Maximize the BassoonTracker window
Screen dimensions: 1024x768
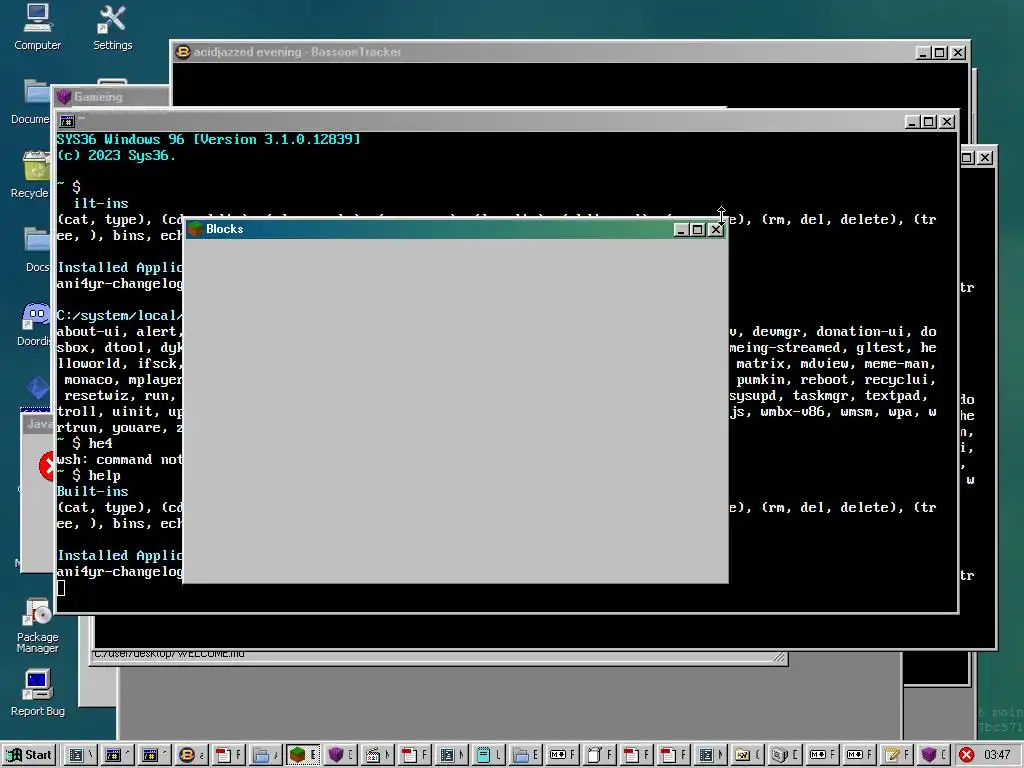coord(940,52)
